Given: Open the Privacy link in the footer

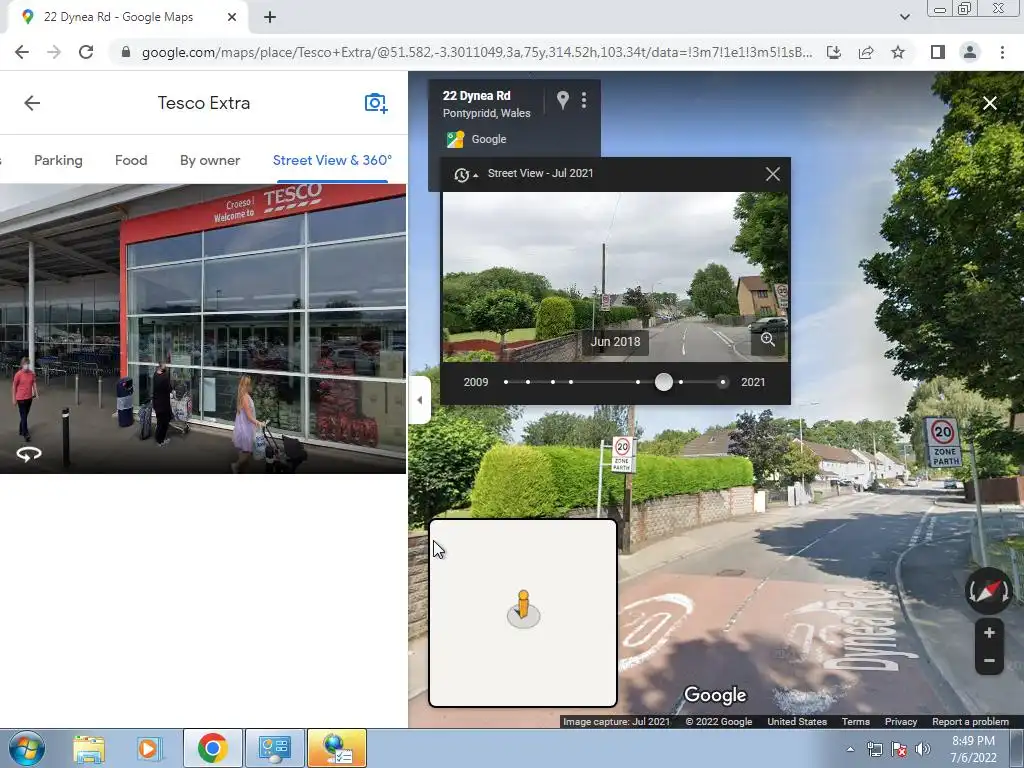Looking at the screenshot, I should pos(901,722).
